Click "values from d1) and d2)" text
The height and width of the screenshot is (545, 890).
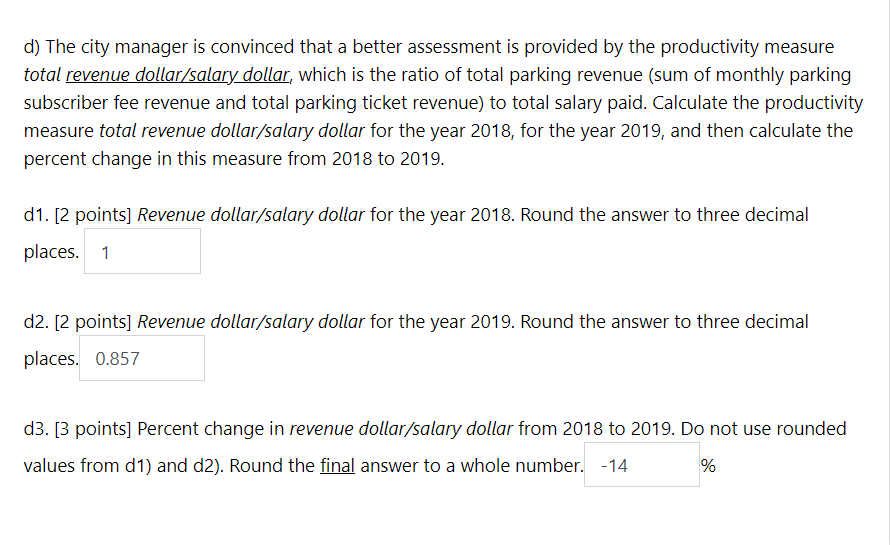(123, 466)
